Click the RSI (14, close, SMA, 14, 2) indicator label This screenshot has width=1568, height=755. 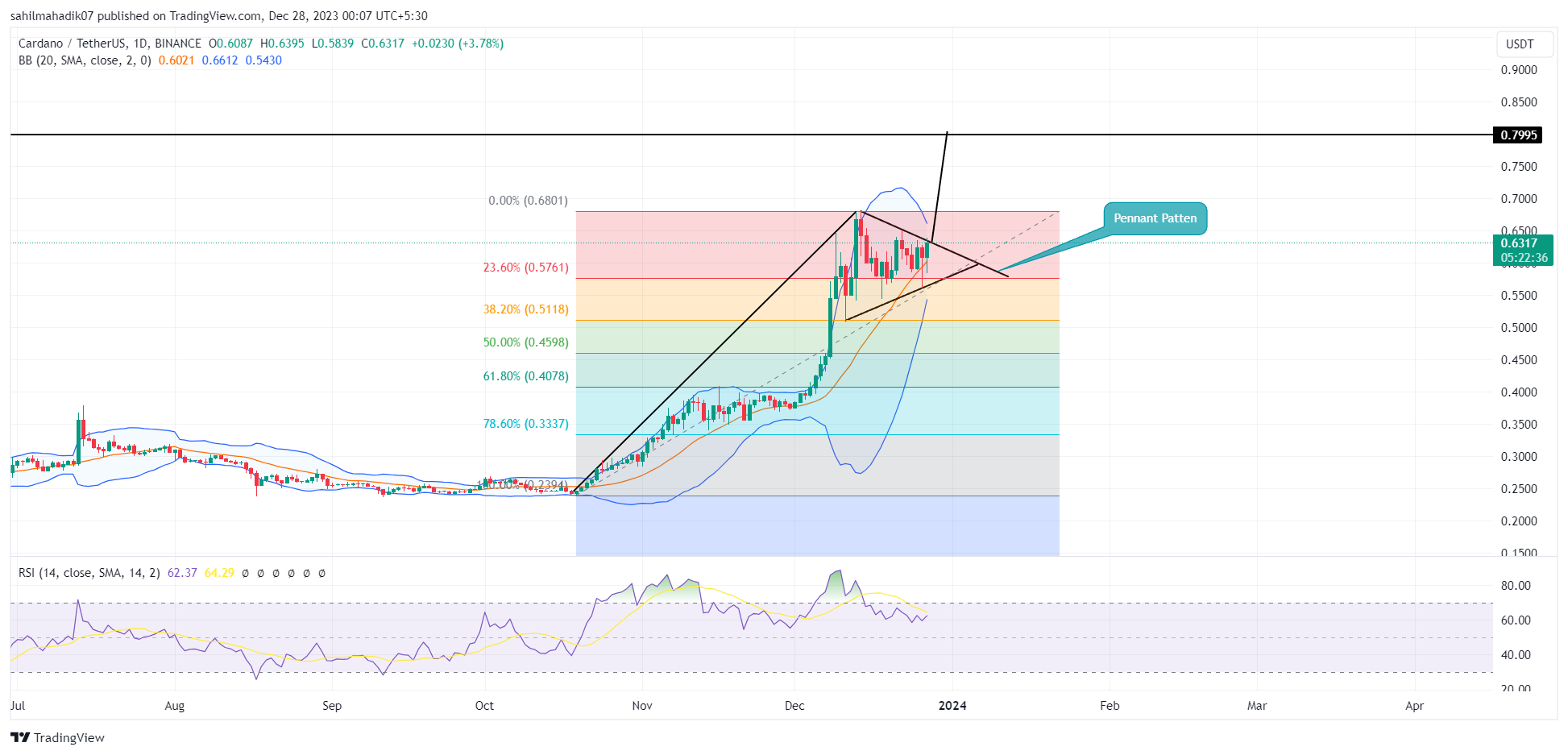[x=89, y=573]
